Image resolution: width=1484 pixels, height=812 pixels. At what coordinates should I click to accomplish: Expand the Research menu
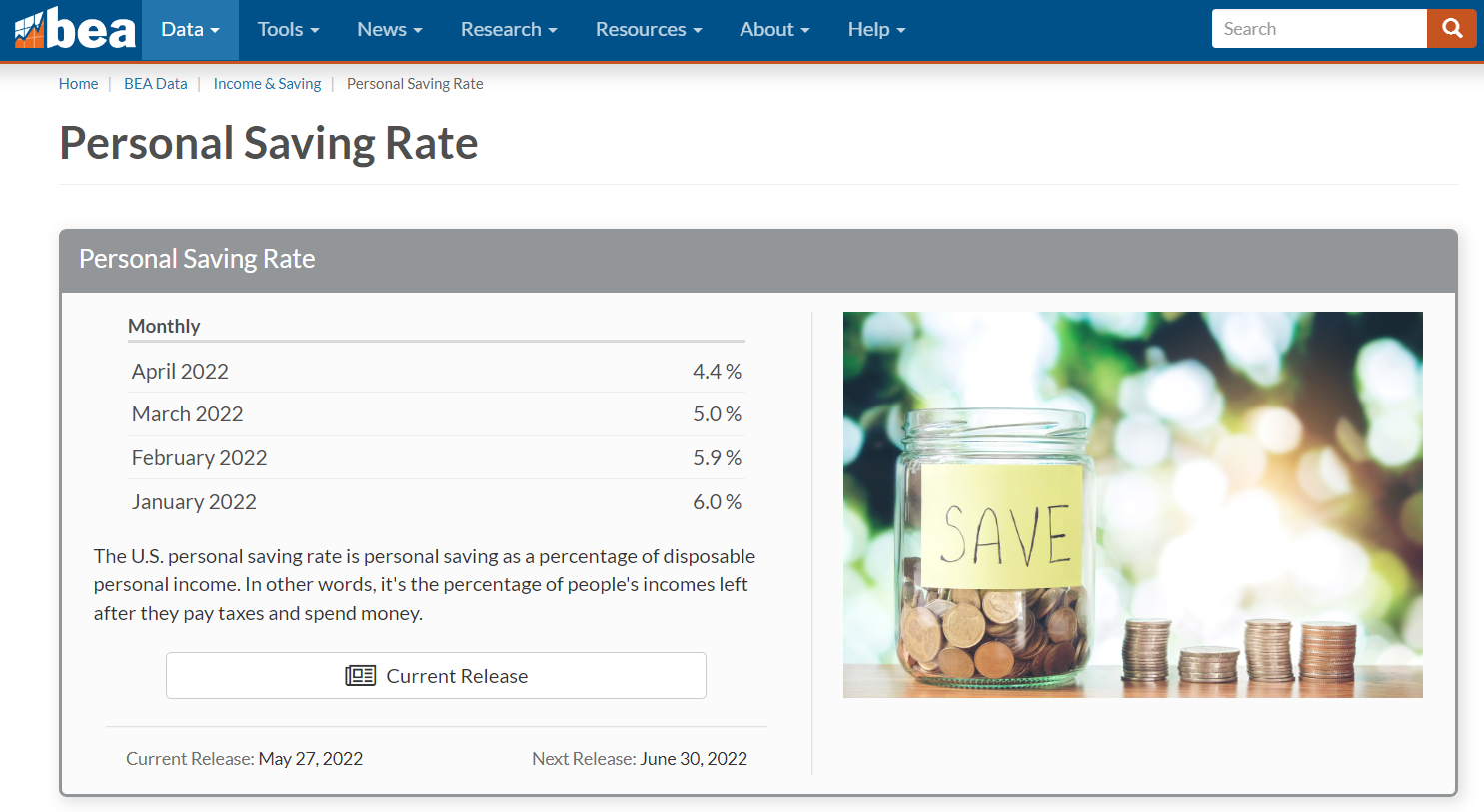(x=509, y=30)
